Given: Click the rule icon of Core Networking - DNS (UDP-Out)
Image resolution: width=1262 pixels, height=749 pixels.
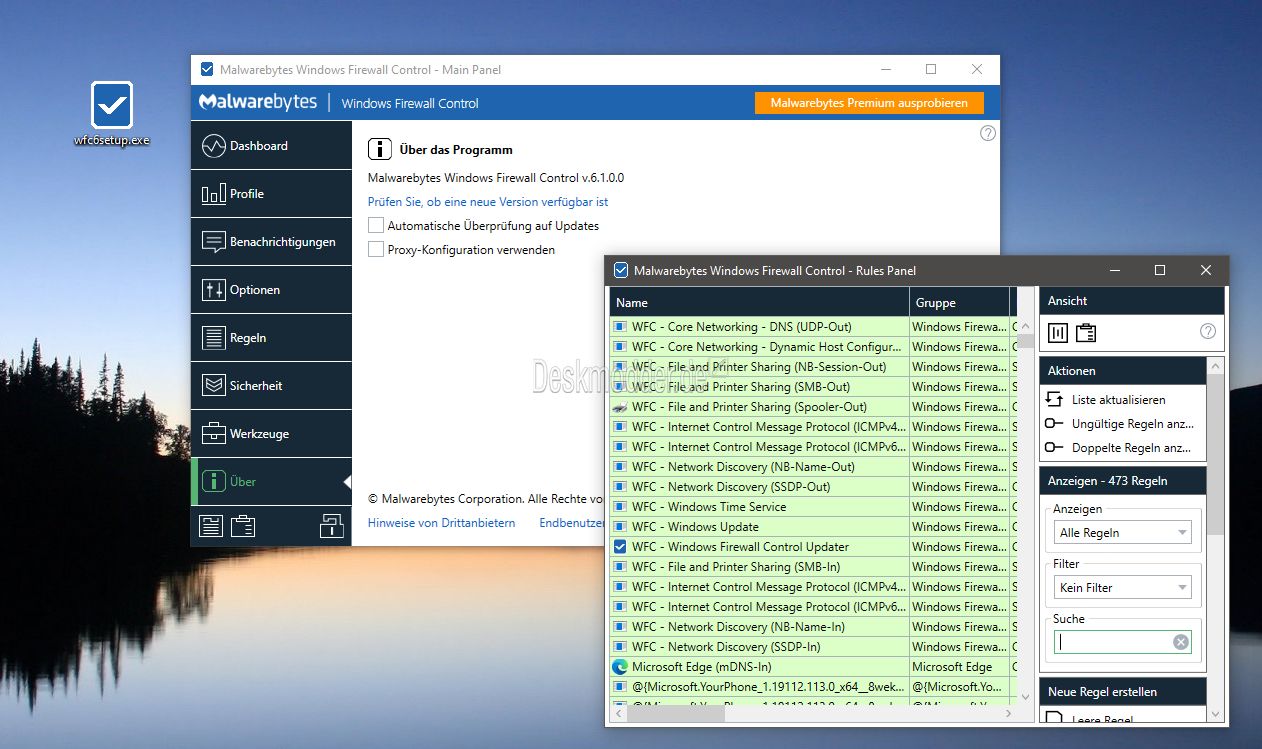Looking at the screenshot, I should [620, 327].
